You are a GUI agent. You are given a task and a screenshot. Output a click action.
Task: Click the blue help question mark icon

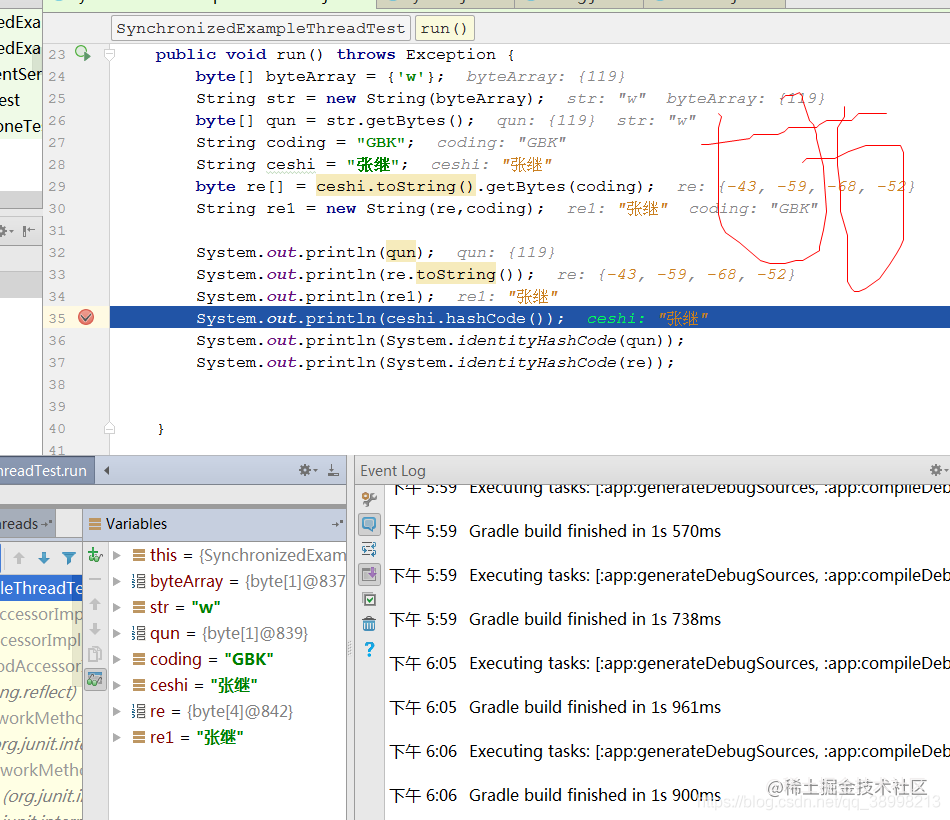(369, 648)
